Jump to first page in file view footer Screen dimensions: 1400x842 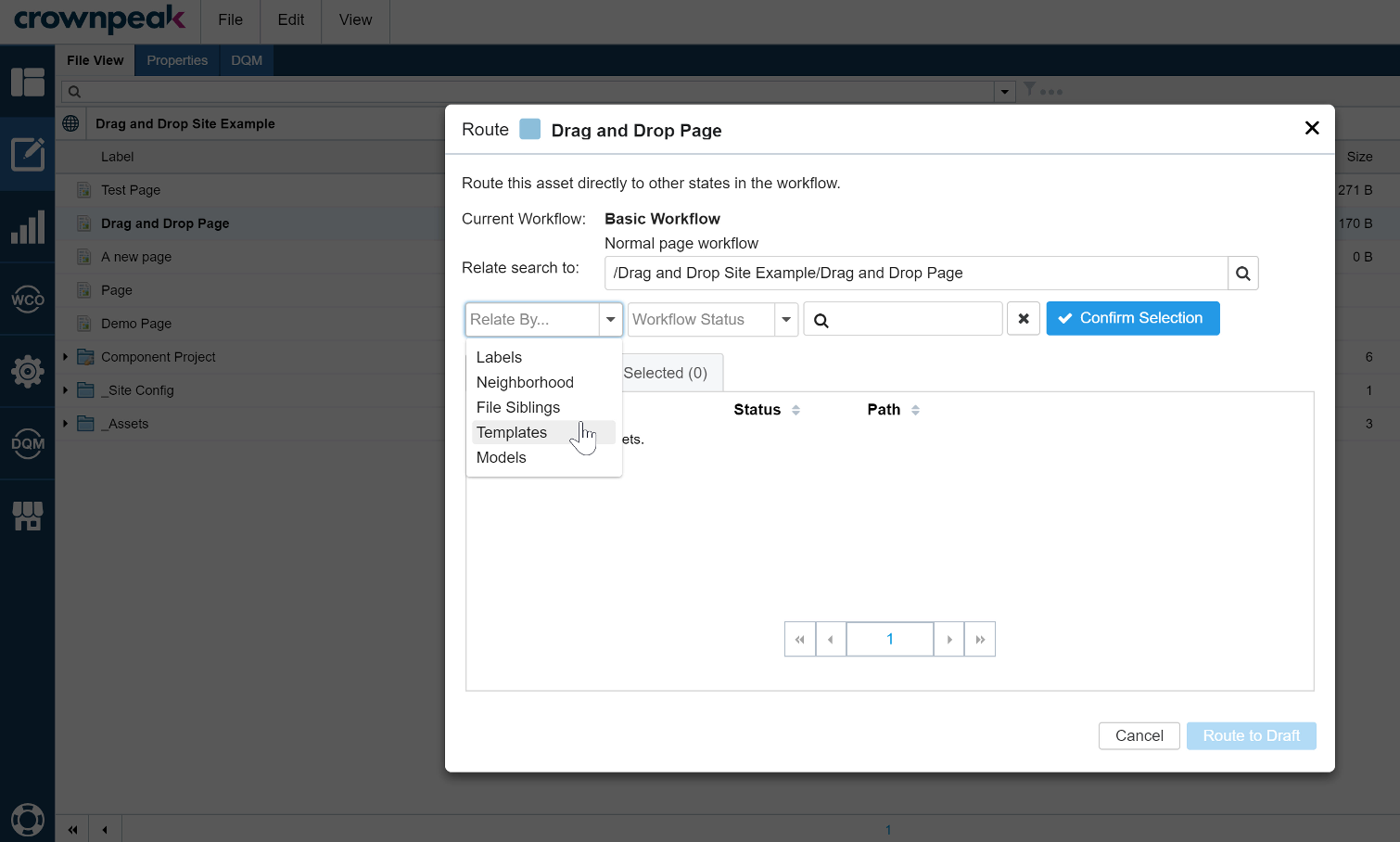click(72, 829)
